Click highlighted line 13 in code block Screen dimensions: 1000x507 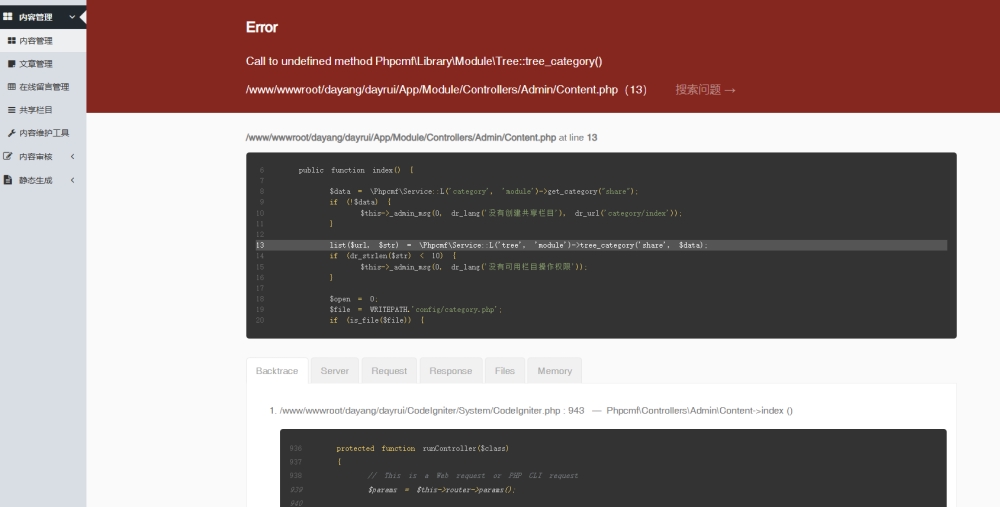[x=600, y=245]
